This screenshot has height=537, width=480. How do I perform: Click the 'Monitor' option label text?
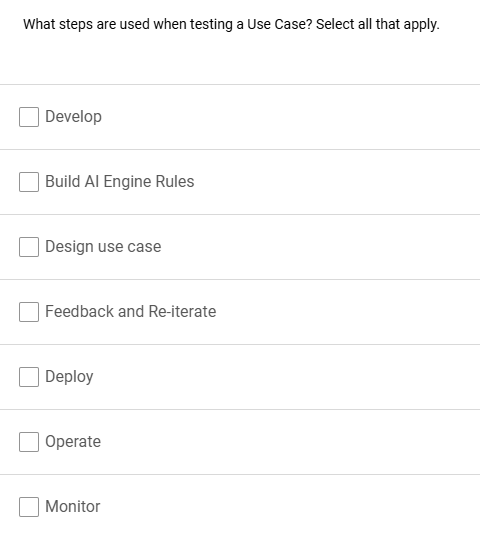pyautogui.click(x=73, y=507)
